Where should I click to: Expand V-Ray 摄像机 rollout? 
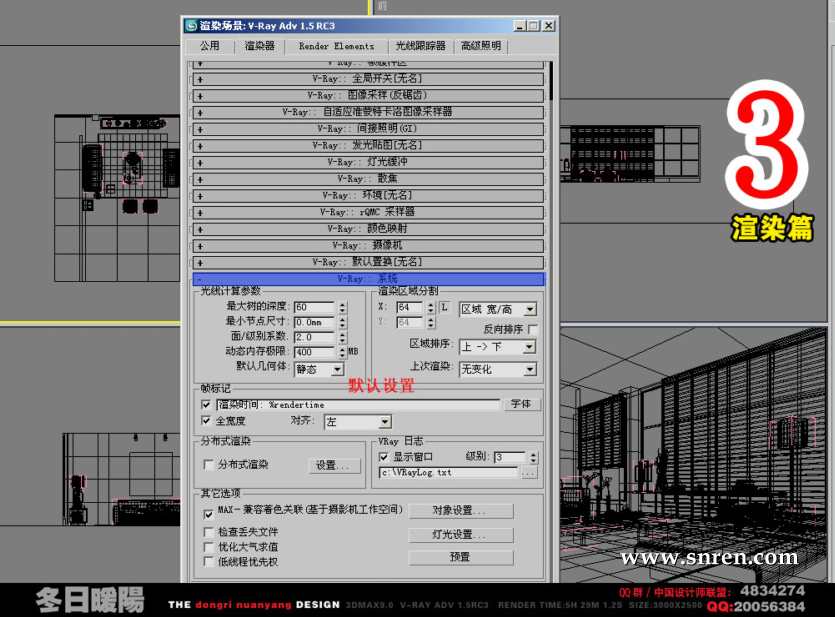pos(368,245)
